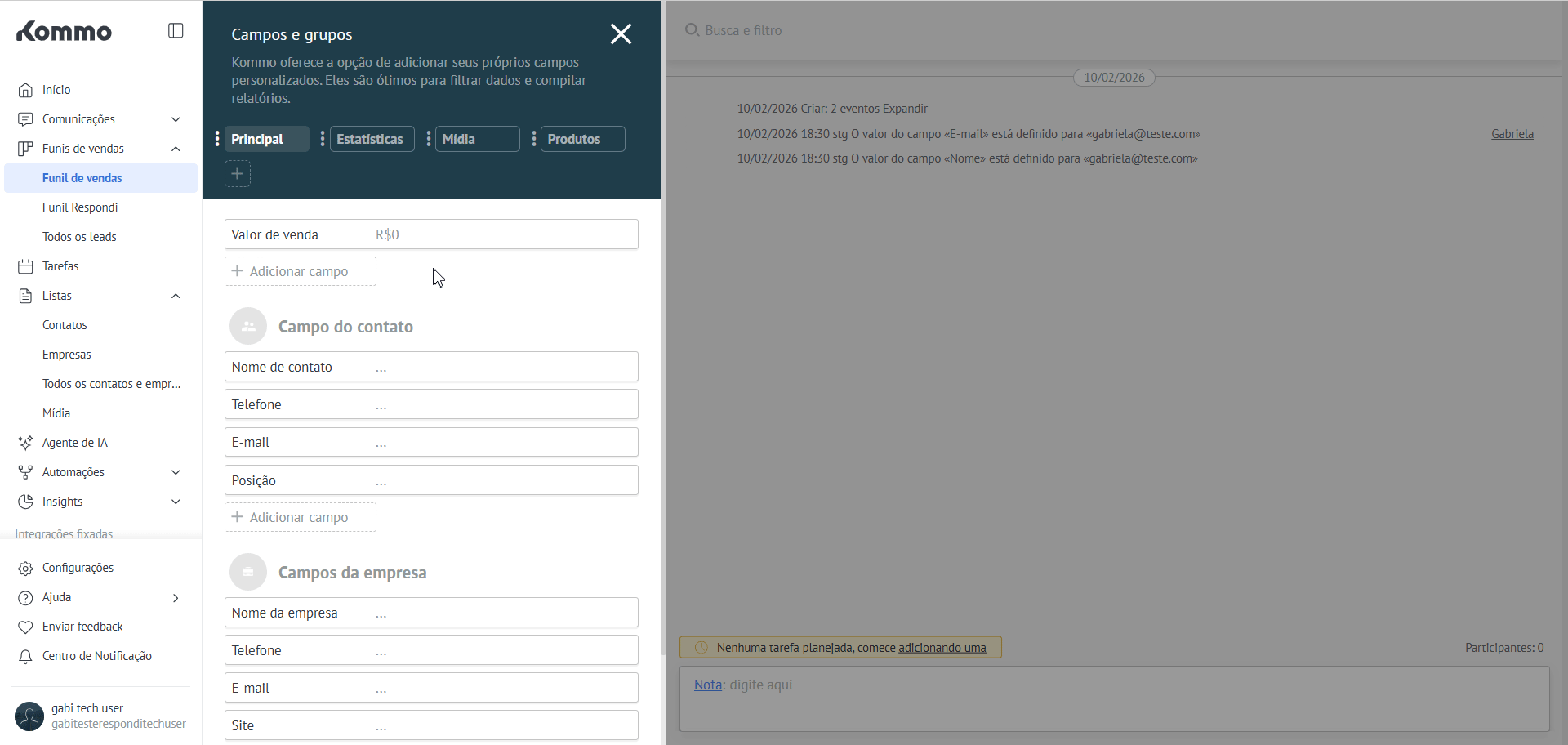Open Contatos list
The image size is (1568, 745).
point(65,325)
